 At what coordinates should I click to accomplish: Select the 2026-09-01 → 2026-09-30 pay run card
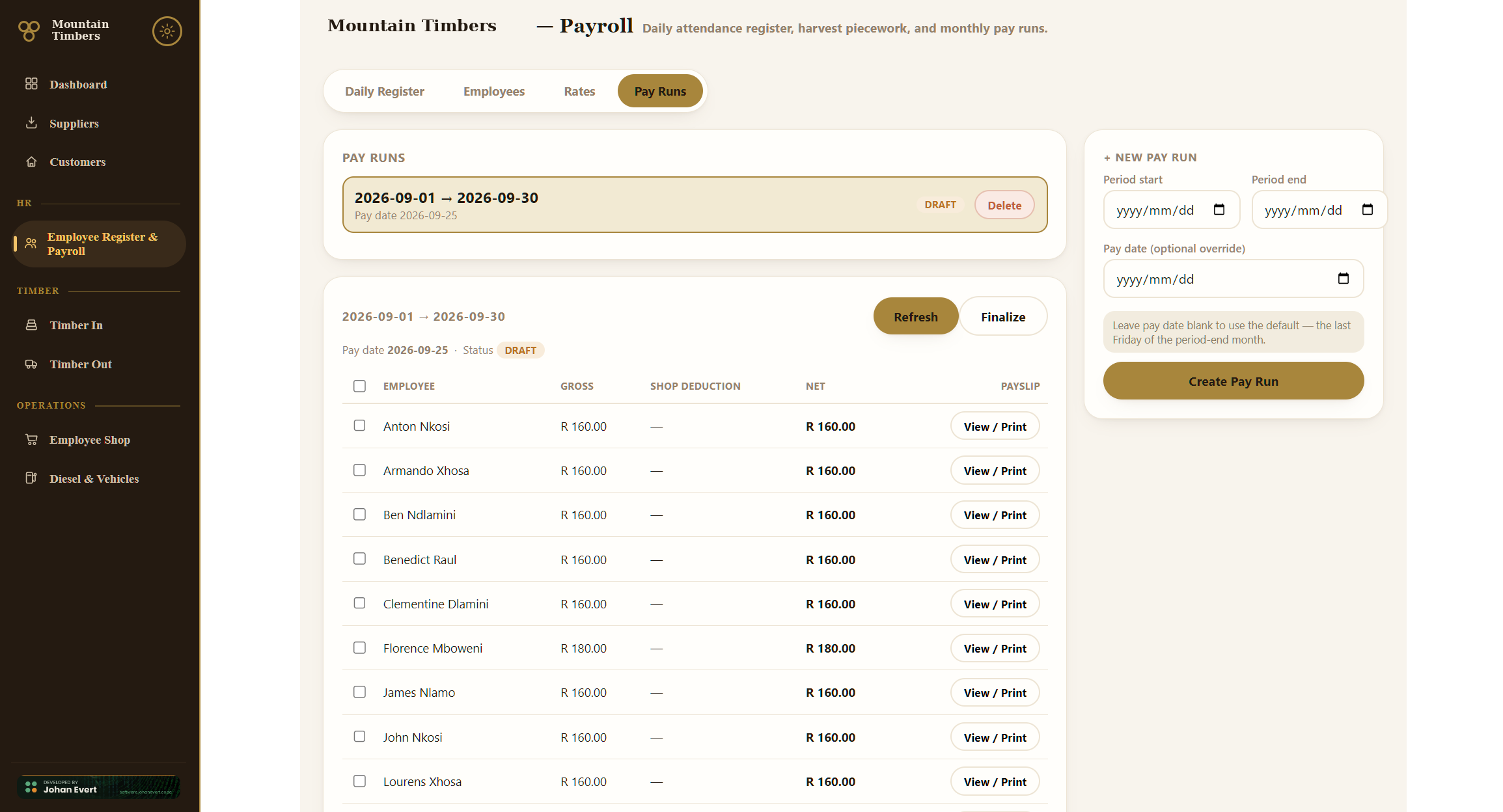[x=695, y=204]
